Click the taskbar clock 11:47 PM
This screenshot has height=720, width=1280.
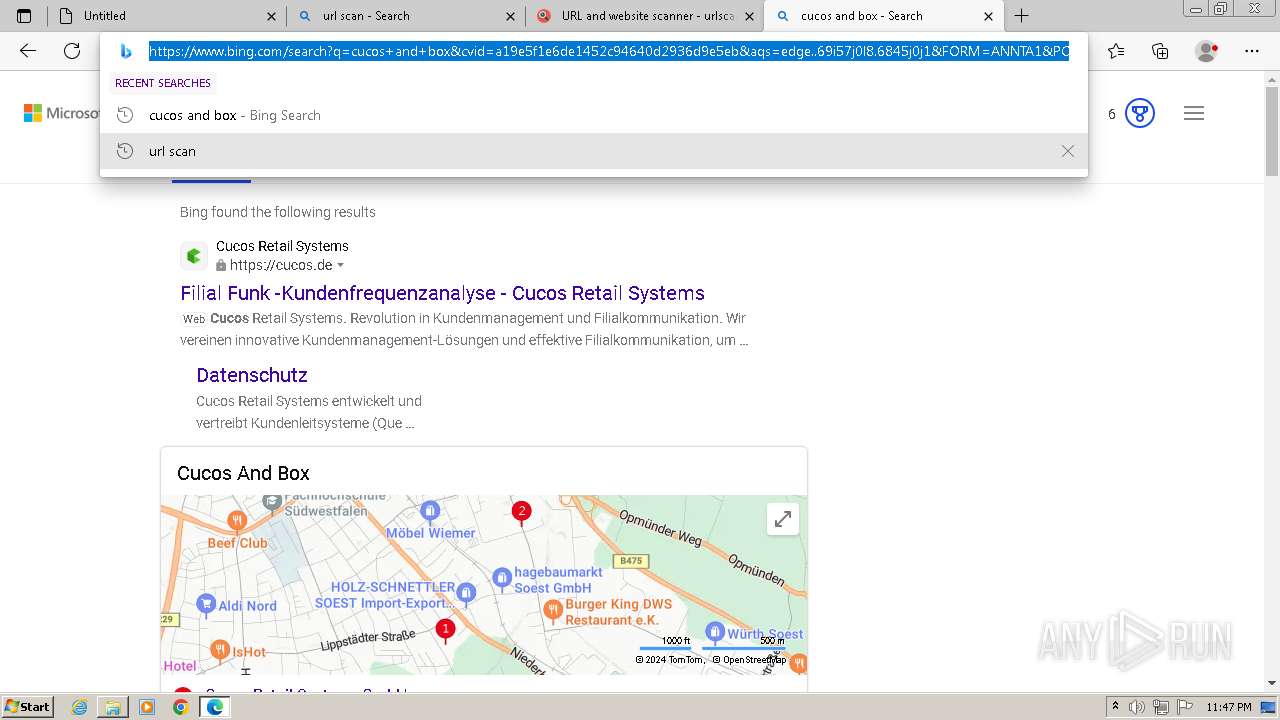tap(1229, 707)
